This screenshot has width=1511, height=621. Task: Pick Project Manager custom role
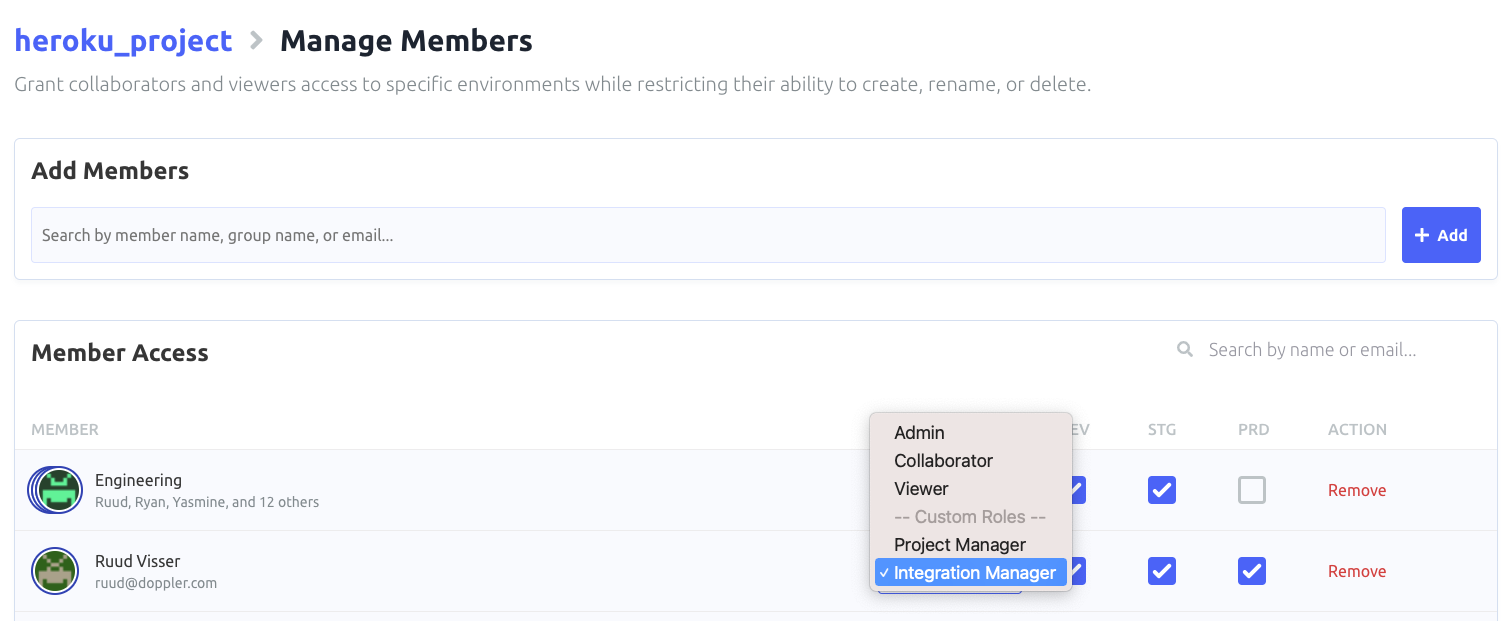[960, 545]
